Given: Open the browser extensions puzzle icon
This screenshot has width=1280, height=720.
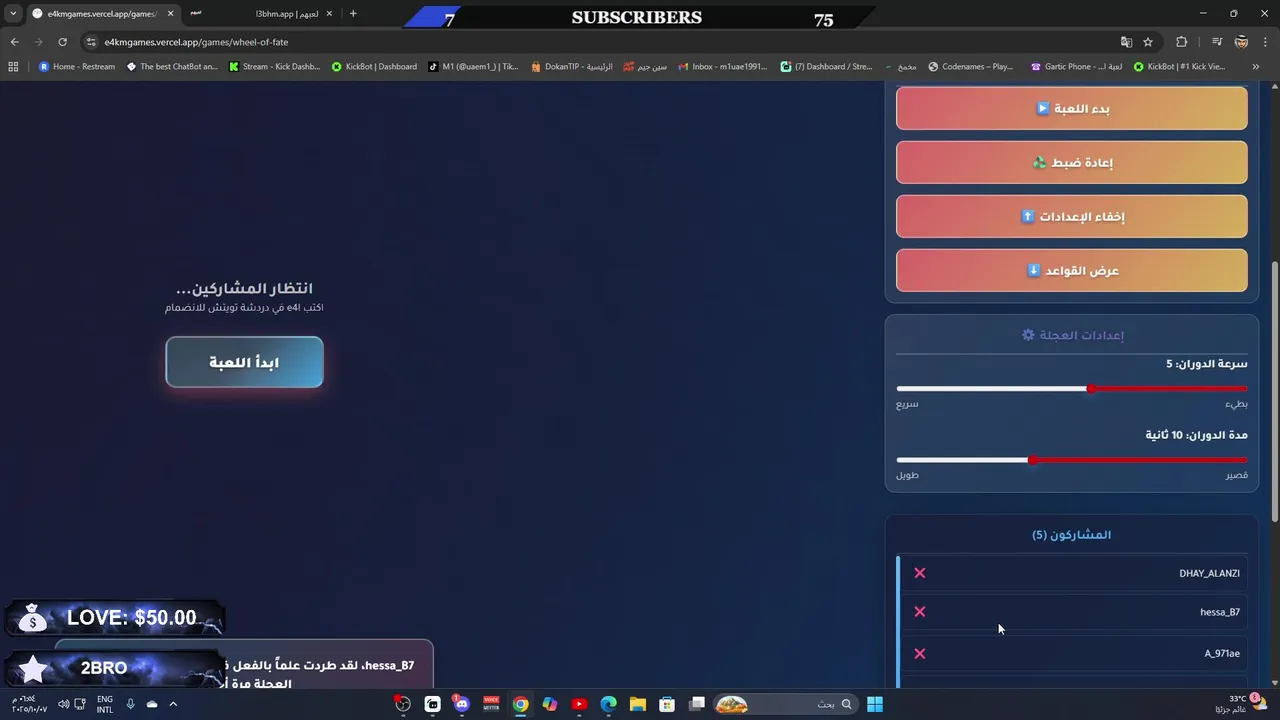Looking at the screenshot, I should pos(1182,42).
